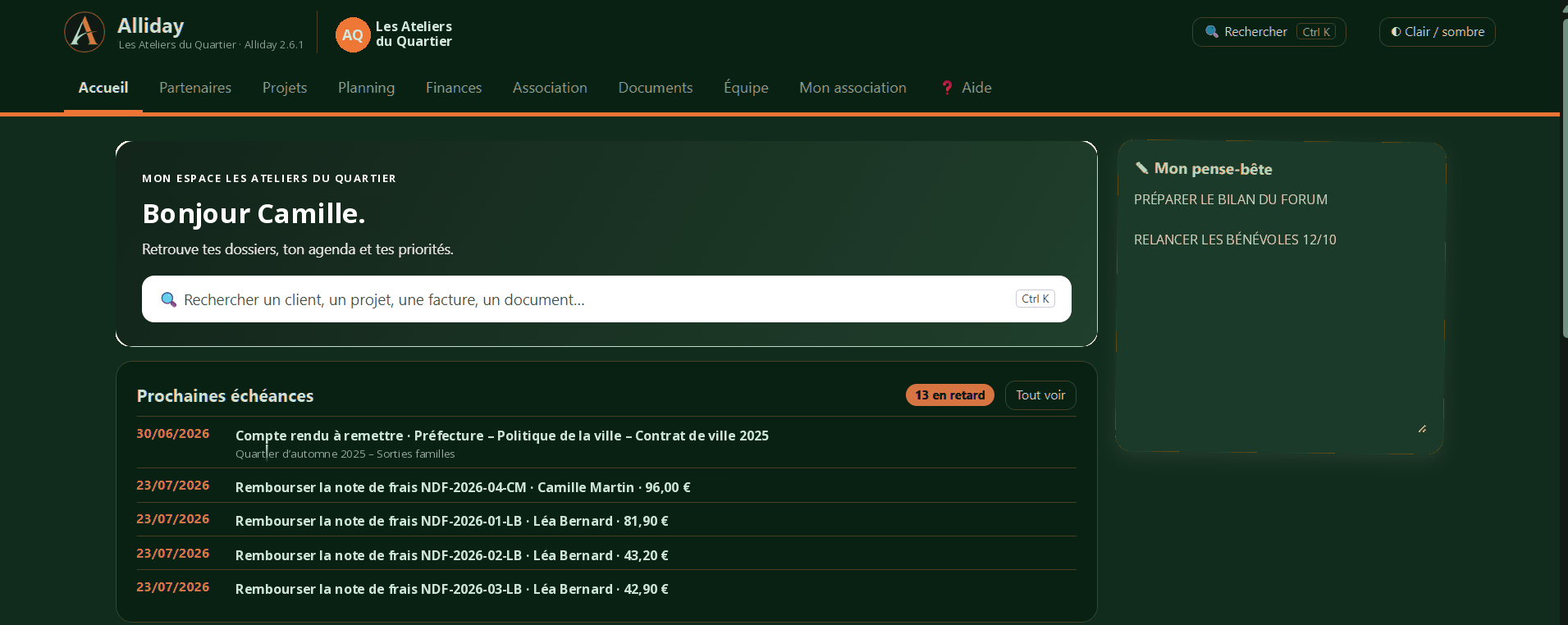
Task: Switch to the Projets tab
Action: tap(285, 88)
